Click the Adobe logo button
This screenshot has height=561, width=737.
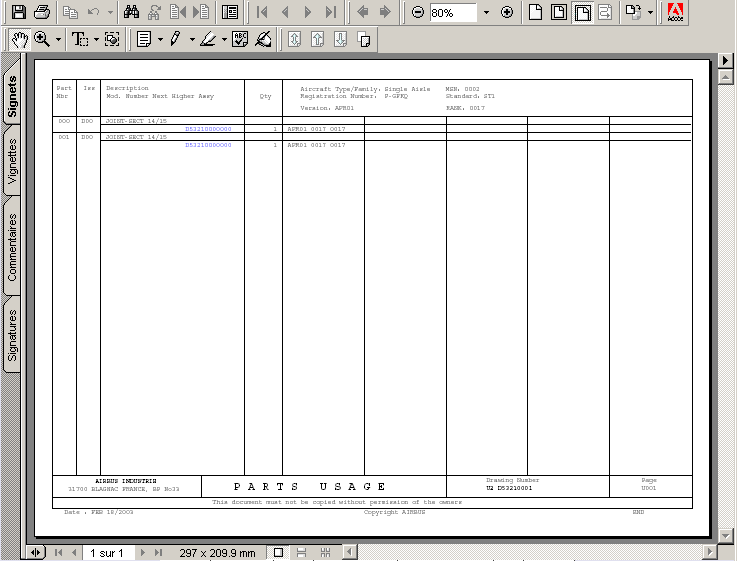click(675, 12)
